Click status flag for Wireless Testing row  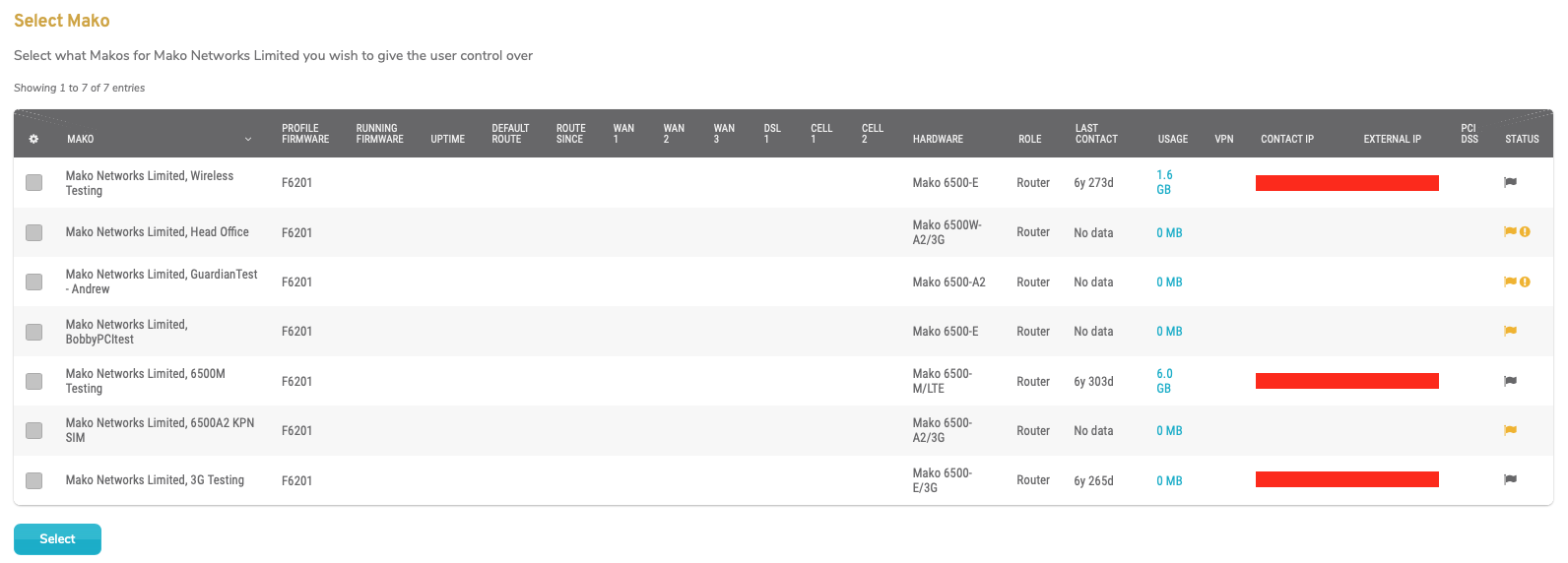pos(1510,182)
